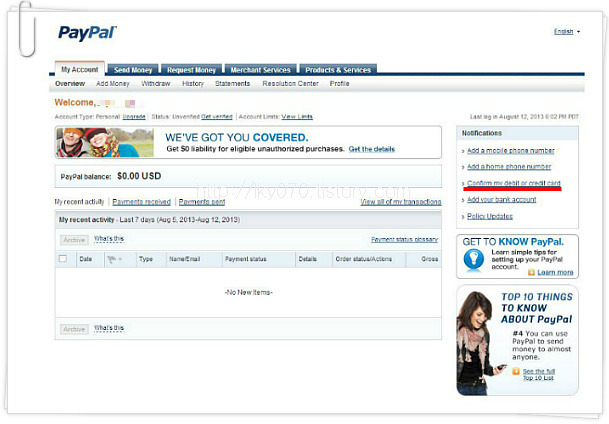Open the Products & Services tab

338,70
